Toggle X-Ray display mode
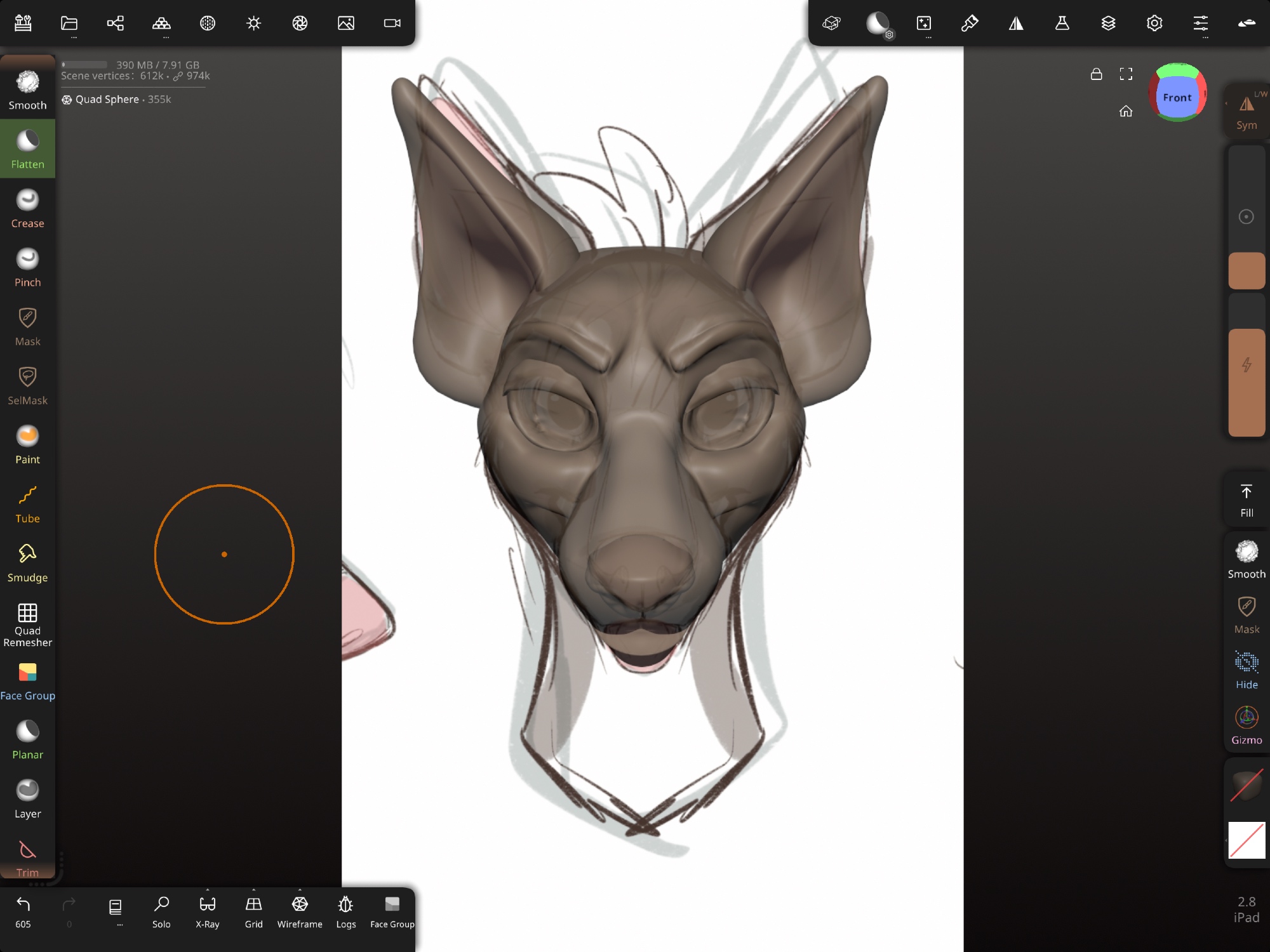The width and height of the screenshot is (1270, 952). (207, 911)
